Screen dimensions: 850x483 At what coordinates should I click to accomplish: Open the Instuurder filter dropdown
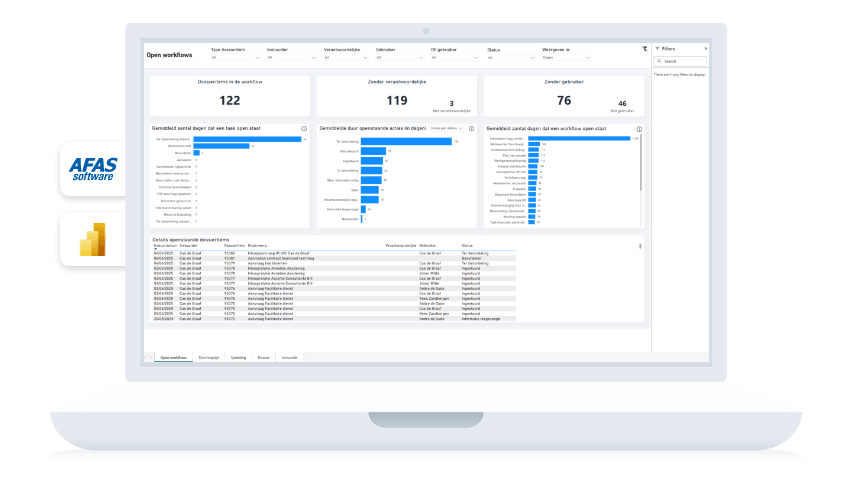click(289, 57)
